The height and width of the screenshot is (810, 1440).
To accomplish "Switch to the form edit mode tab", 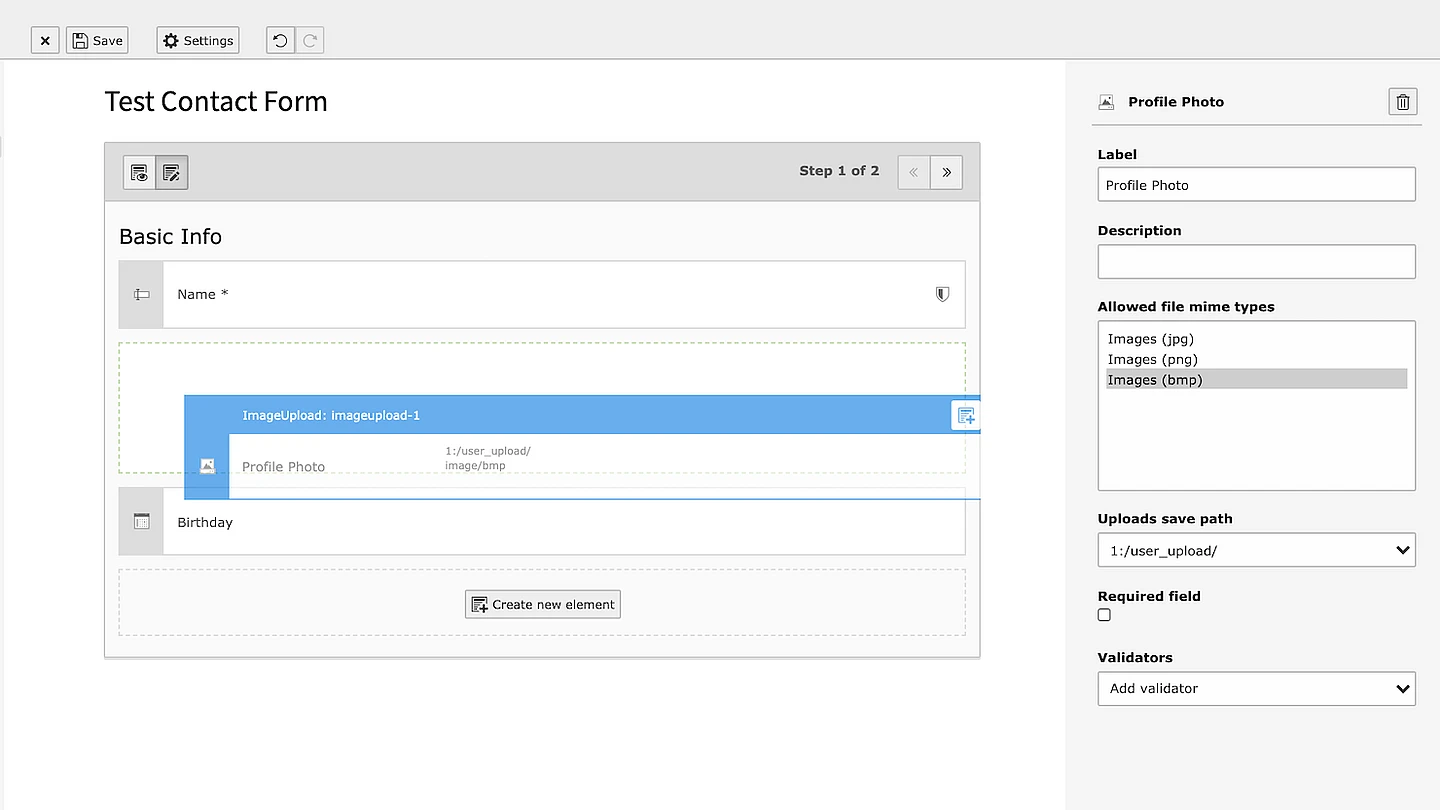I will click(x=171, y=172).
